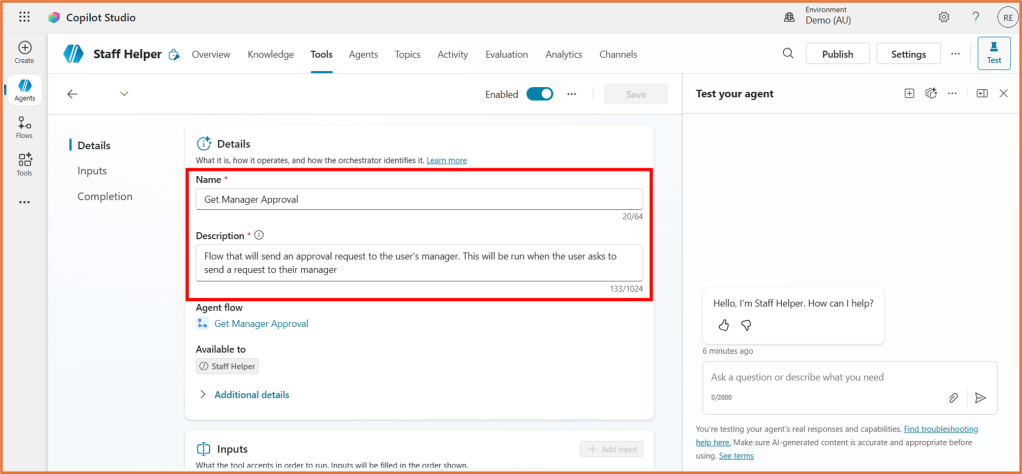This screenshot has width=1022, height=474.
Task: Send the message with arrow icon
Action: [x=980, y=398]
